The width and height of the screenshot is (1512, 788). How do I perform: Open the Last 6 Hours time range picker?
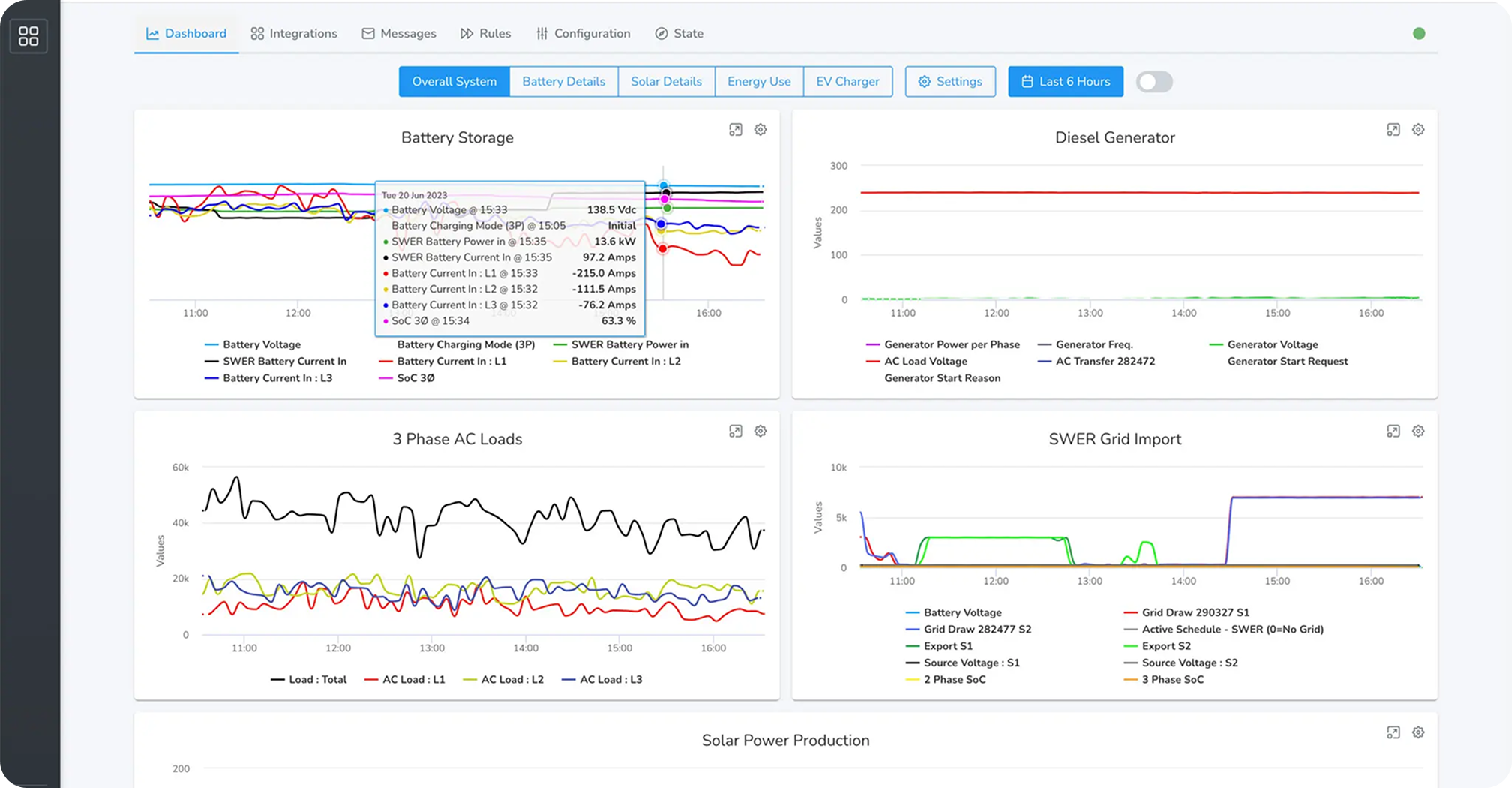pyautogui.click(x=1066, y=82)
